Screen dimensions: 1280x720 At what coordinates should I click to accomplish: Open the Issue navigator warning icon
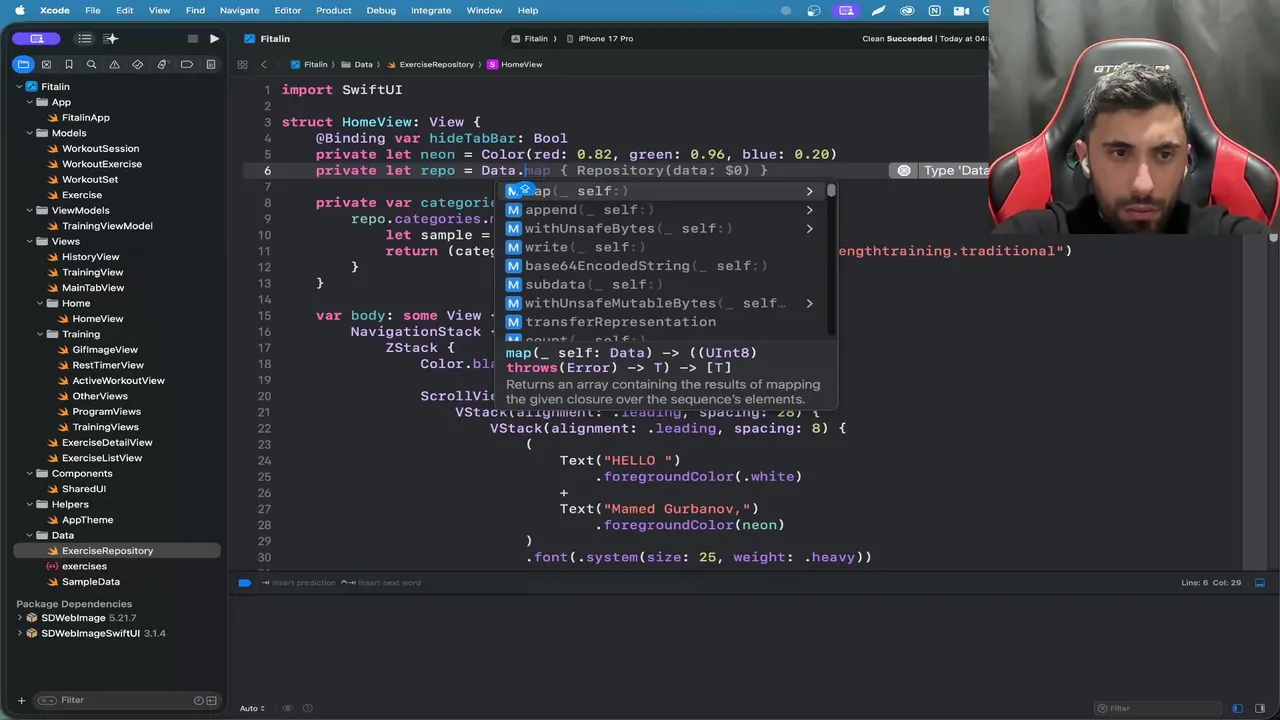click(x=114, y=64)
